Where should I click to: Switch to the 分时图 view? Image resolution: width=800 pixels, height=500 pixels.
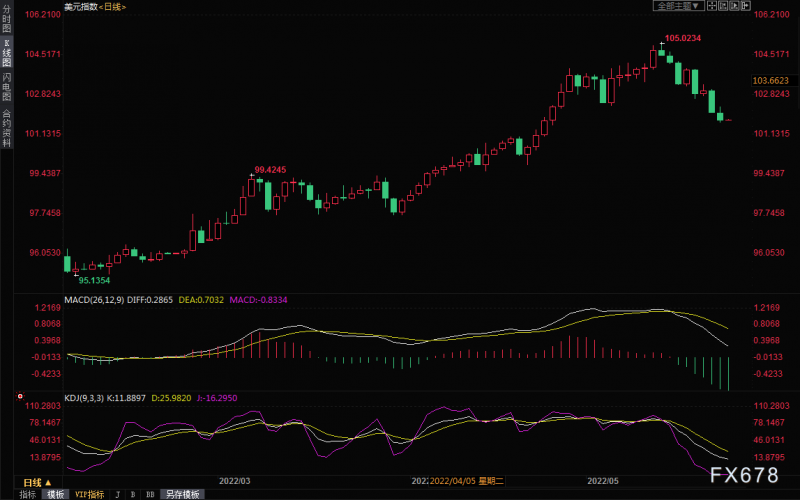[7, 19]
